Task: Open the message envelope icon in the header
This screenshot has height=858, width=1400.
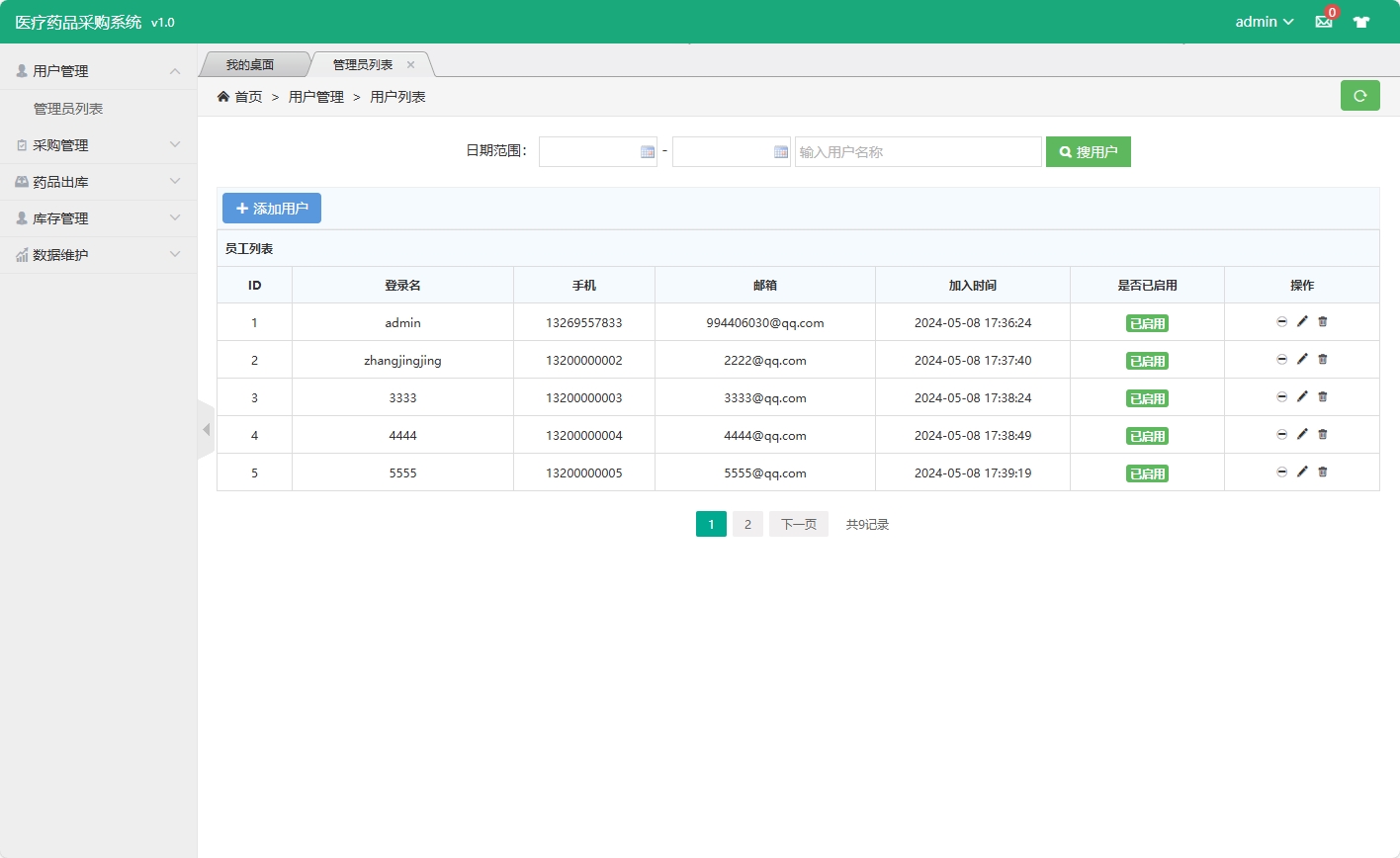Action: click(1323, 22)
